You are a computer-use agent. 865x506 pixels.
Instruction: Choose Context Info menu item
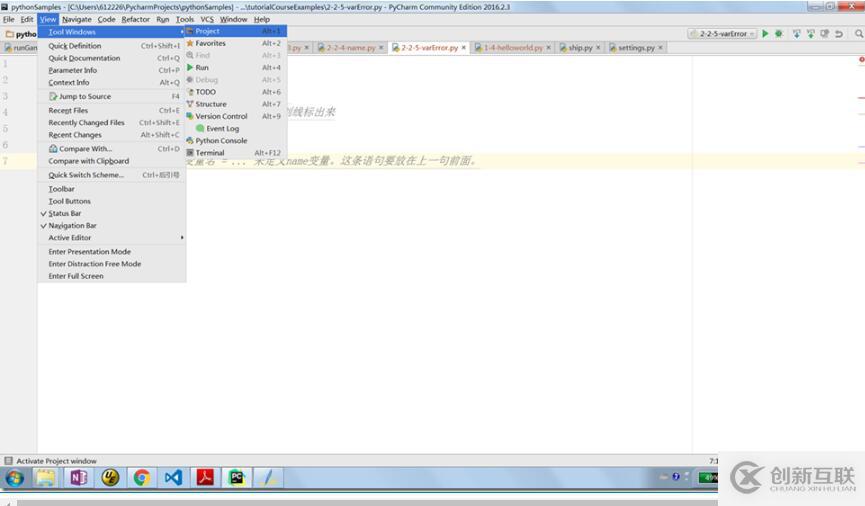pos(111,82)
